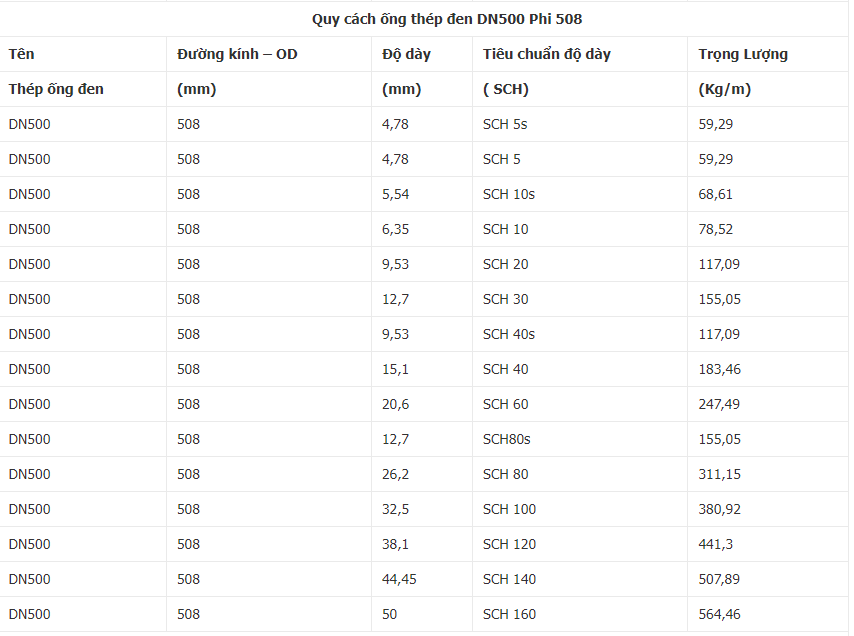Select the 'SCH 10' standard cell
Screen dimensions: 854x636
point(506,229)
